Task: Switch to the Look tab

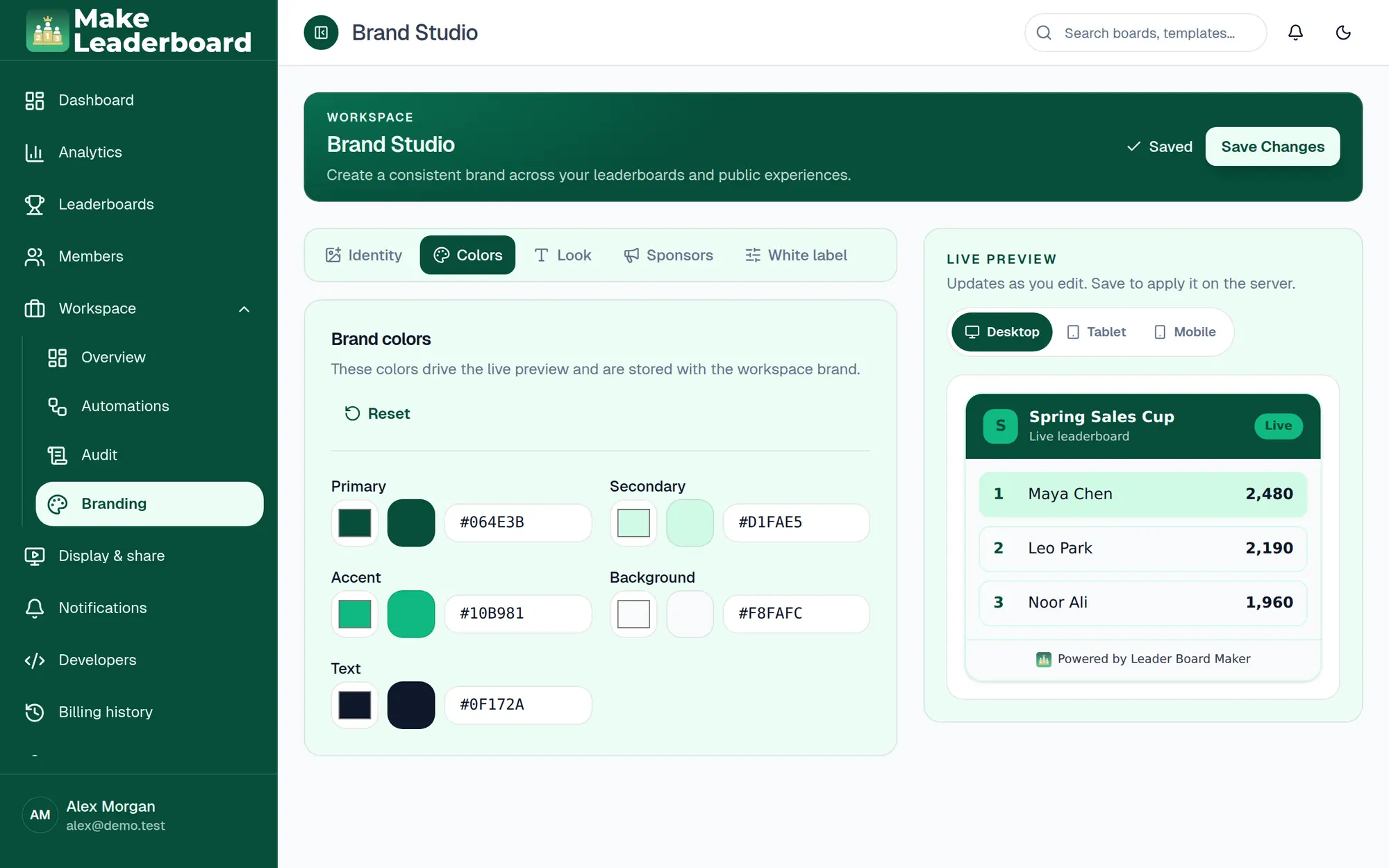Action: [x=563, y=255]
